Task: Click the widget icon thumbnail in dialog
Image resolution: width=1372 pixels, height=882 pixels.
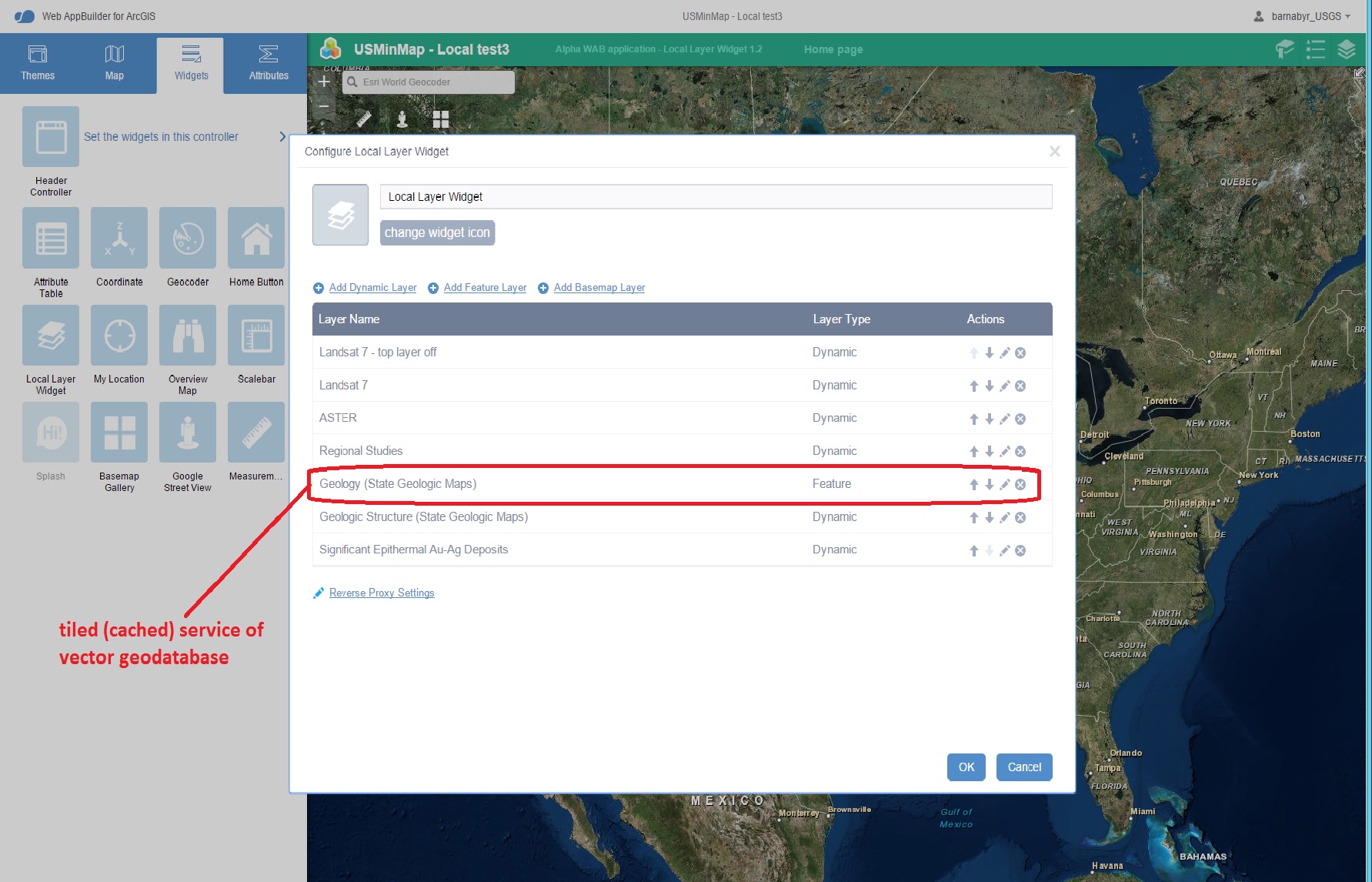Action: click(340, 215)
